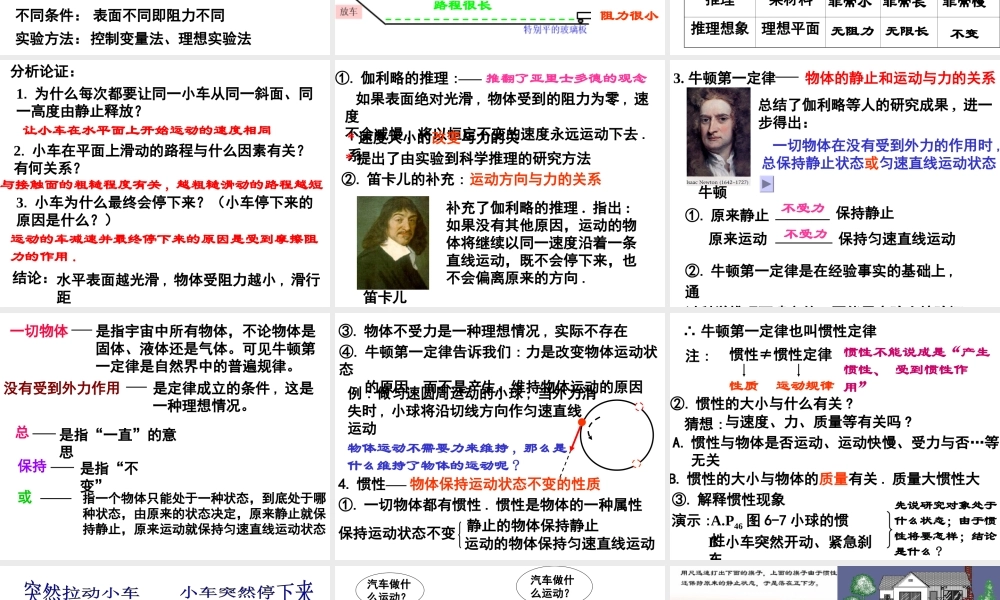Click the blue text '一切物体在没有受到外力的作用时'
The image size is (1000, 600).
883,145
